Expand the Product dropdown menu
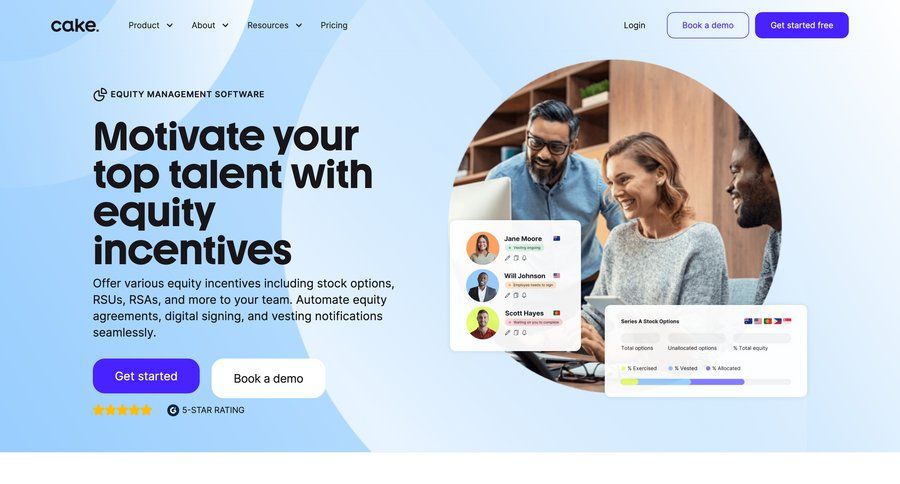The width and height of the screenshot is (900, 484). pos(150,25)
